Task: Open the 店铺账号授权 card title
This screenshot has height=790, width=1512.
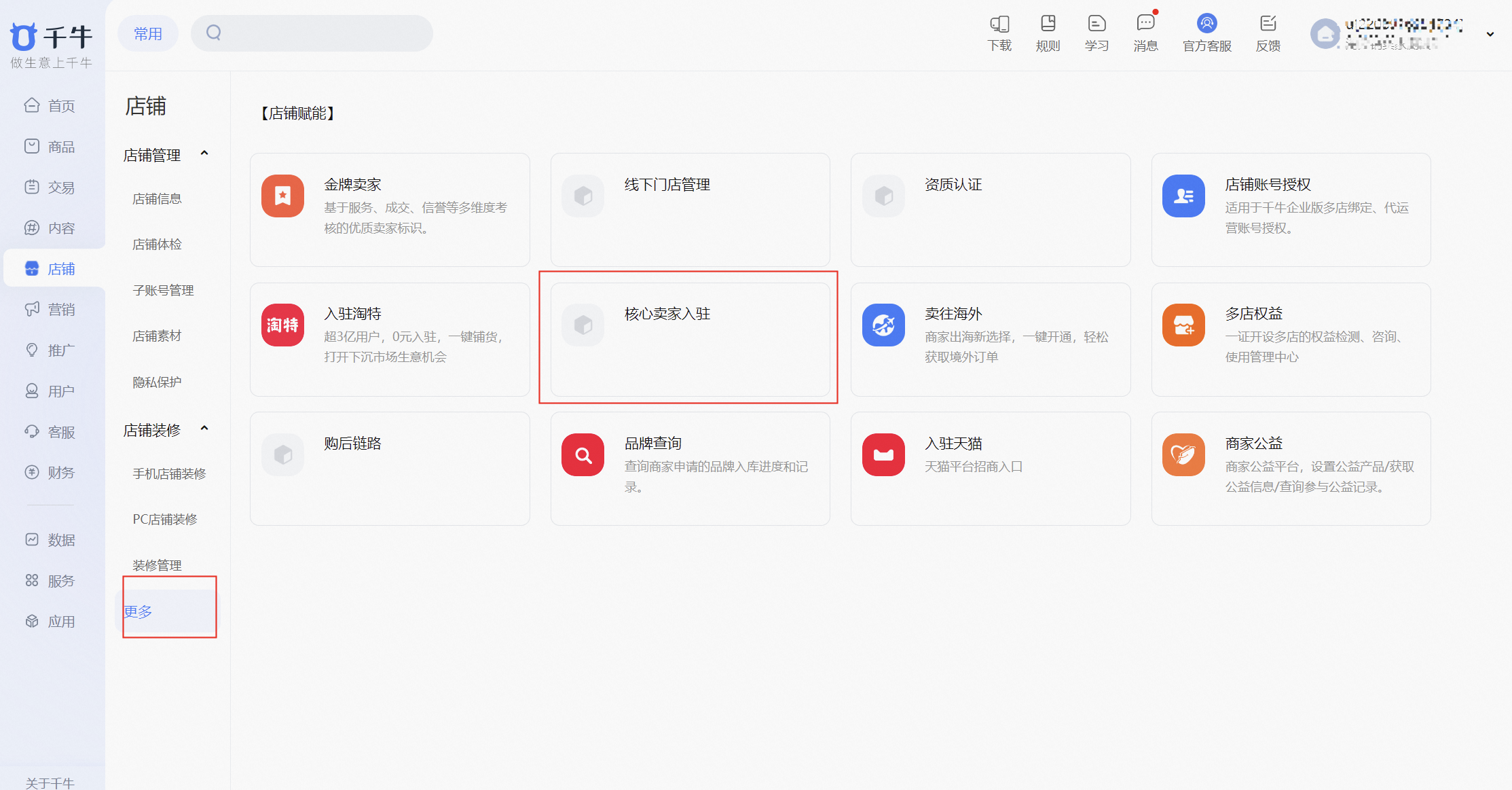Action: [x=1268, y=185]
